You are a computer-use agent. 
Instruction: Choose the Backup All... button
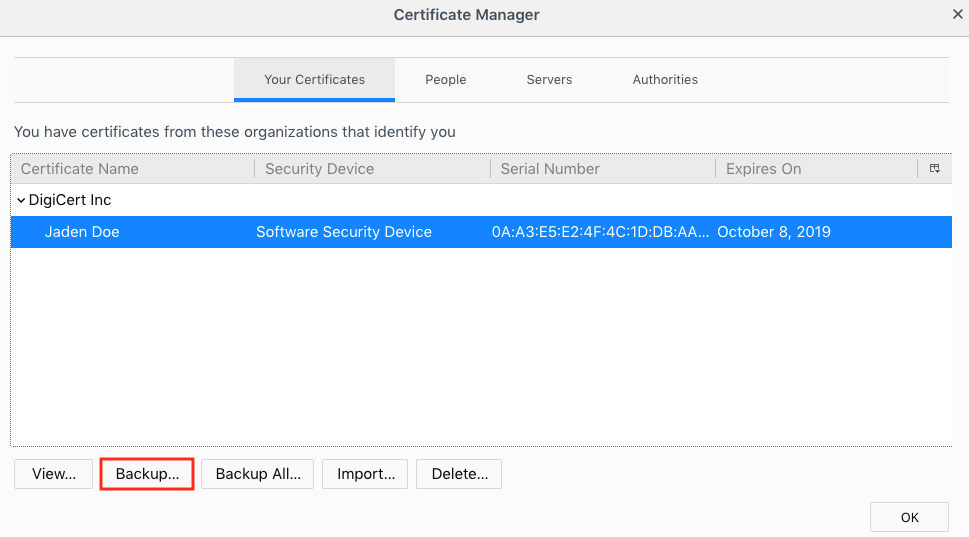coord(258,474)
